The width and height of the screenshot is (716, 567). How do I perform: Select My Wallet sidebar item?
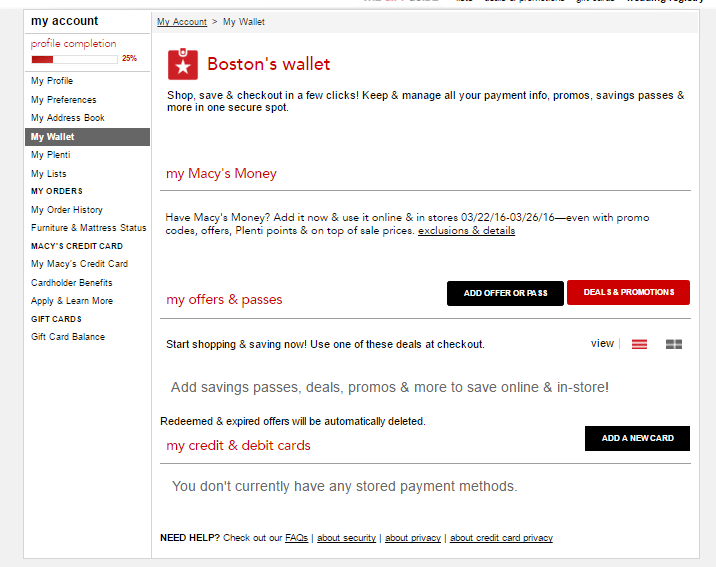tap(87, 137)
